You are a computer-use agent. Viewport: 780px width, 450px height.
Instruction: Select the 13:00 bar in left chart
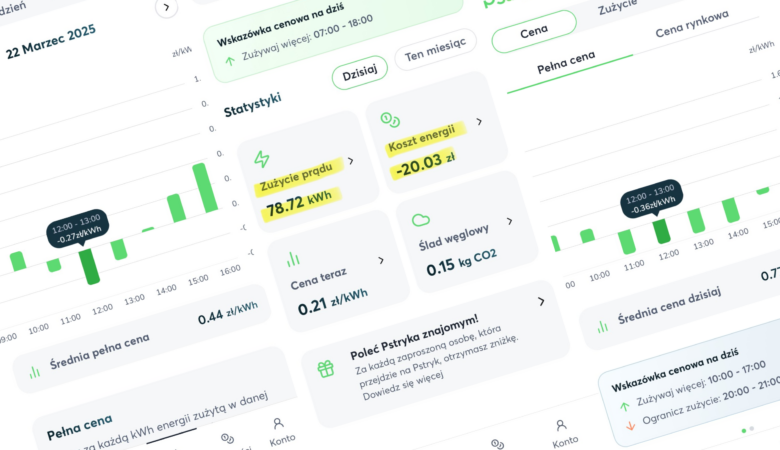(x=119, y=250)
